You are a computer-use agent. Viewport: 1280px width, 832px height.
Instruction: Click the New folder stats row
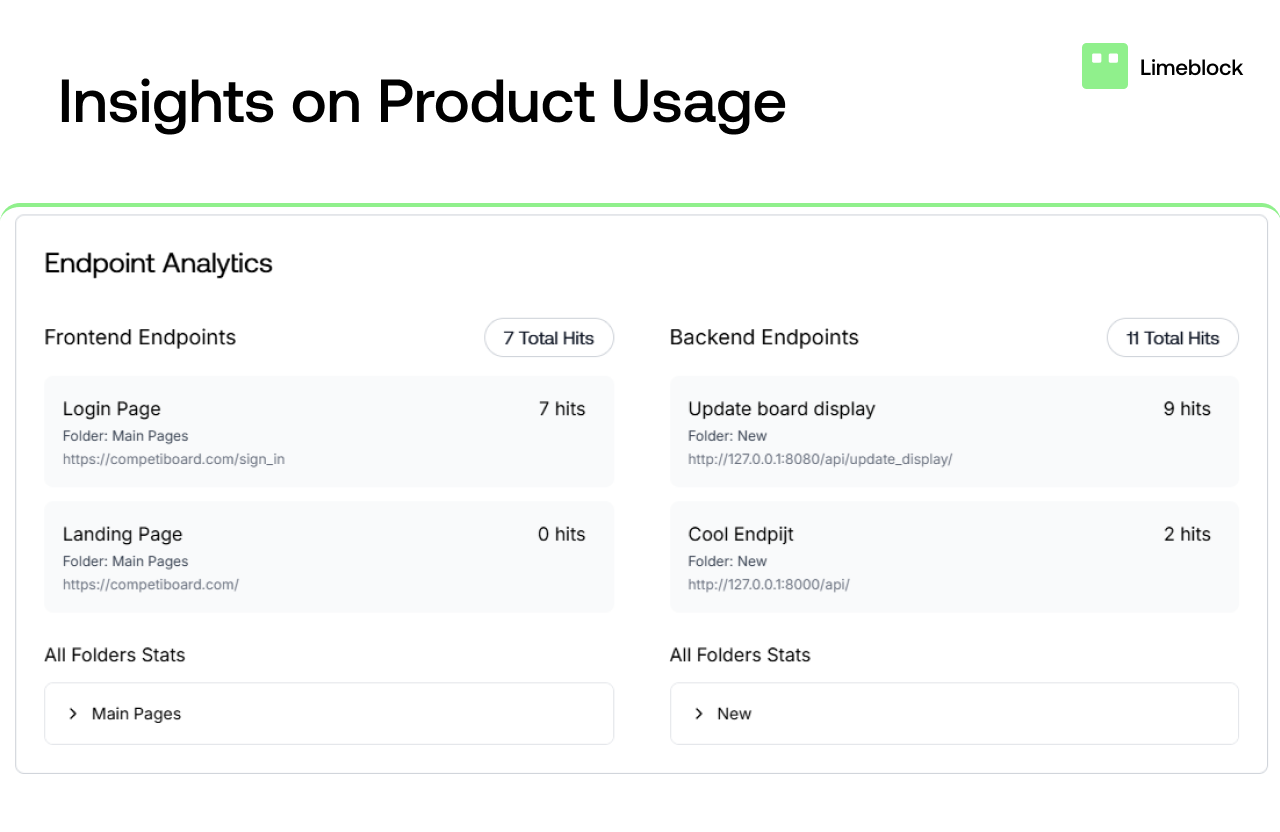954,714
